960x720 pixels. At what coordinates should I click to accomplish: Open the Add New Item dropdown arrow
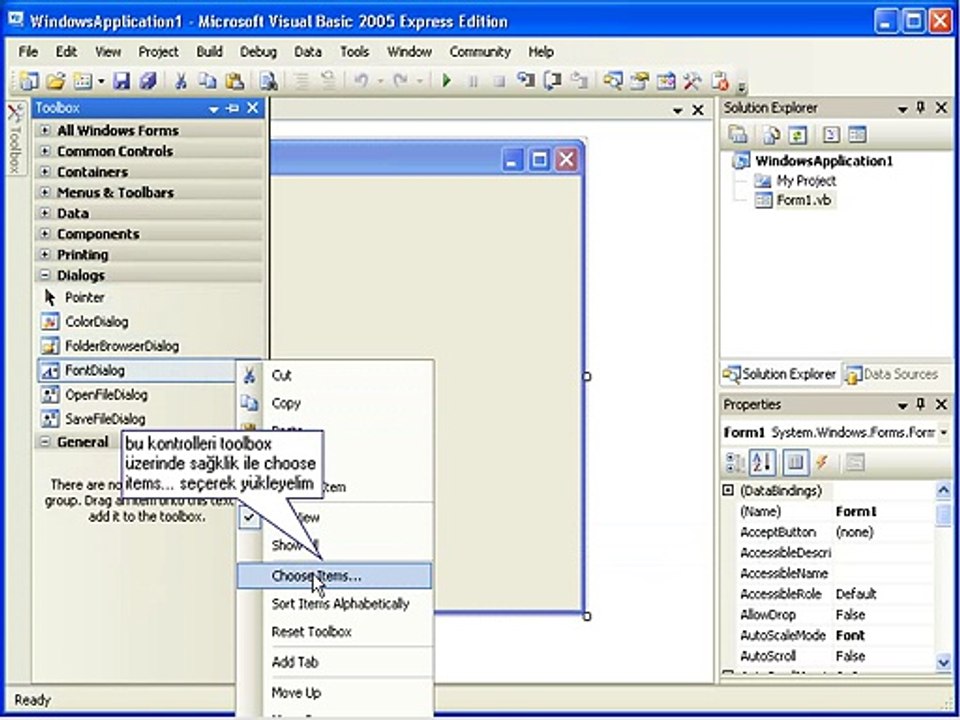pos(101,81)
